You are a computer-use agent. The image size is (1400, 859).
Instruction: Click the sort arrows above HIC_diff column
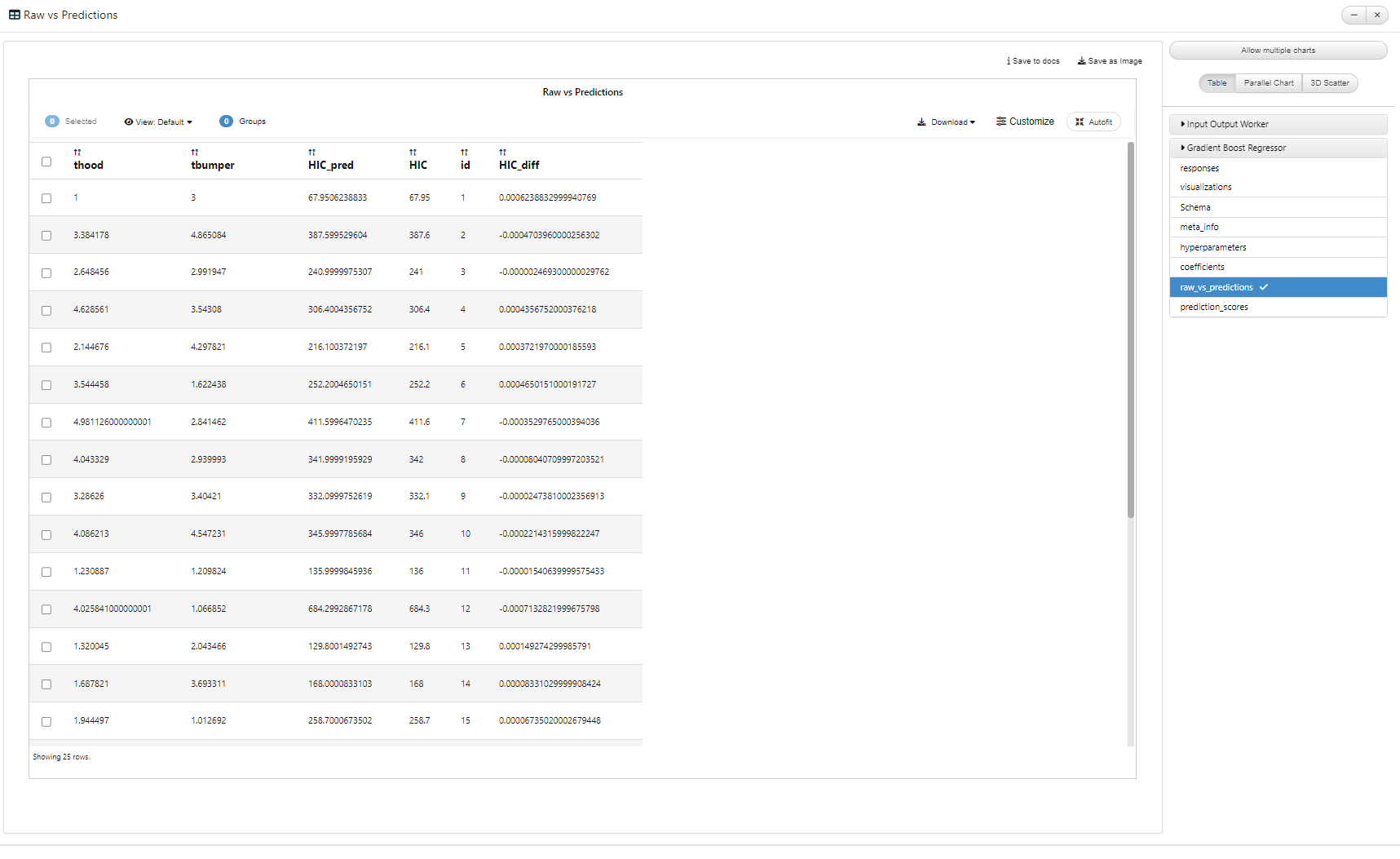coord(502,153)
